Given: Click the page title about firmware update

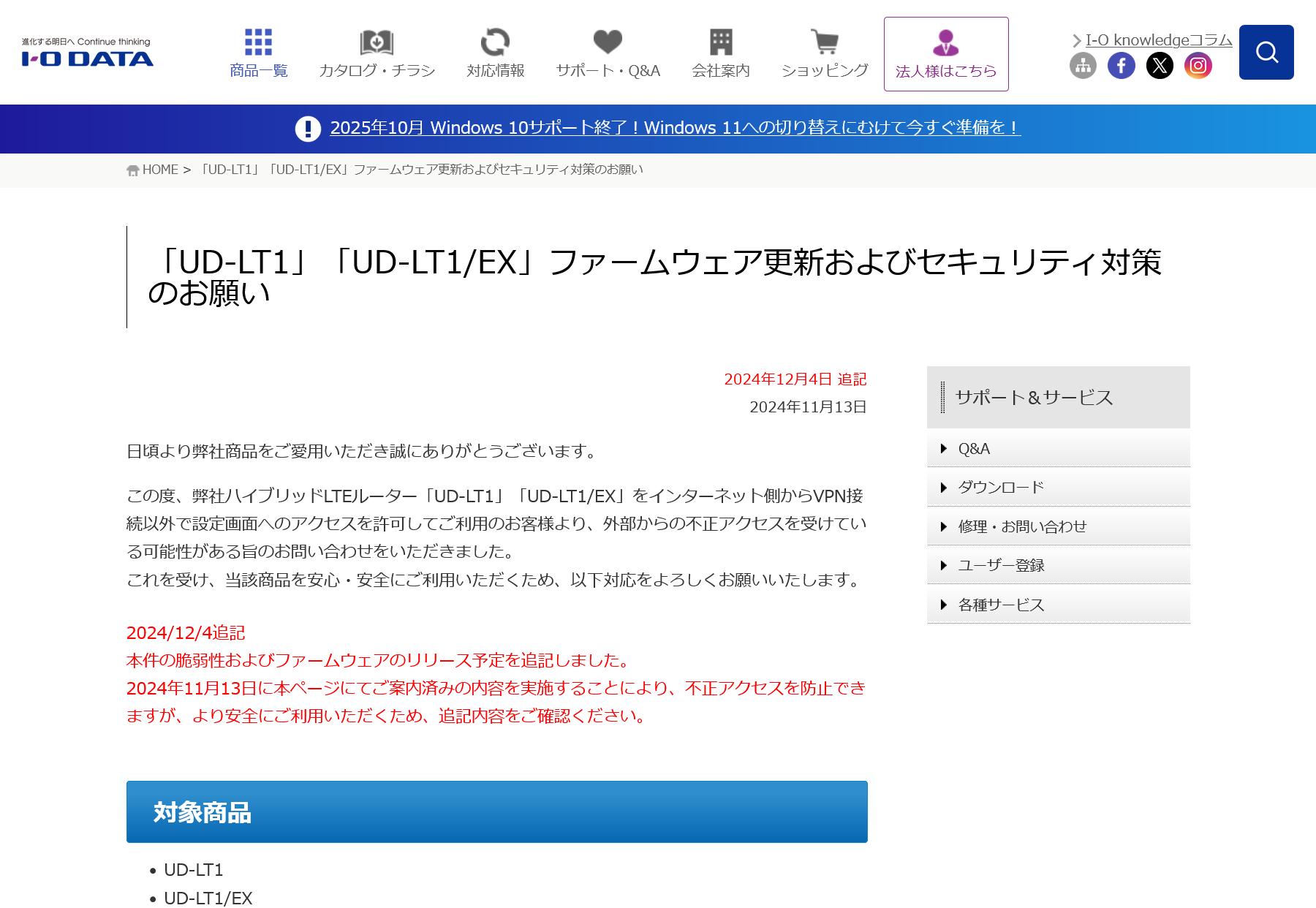Looking at the screenshot, I should tap(654, 277).
